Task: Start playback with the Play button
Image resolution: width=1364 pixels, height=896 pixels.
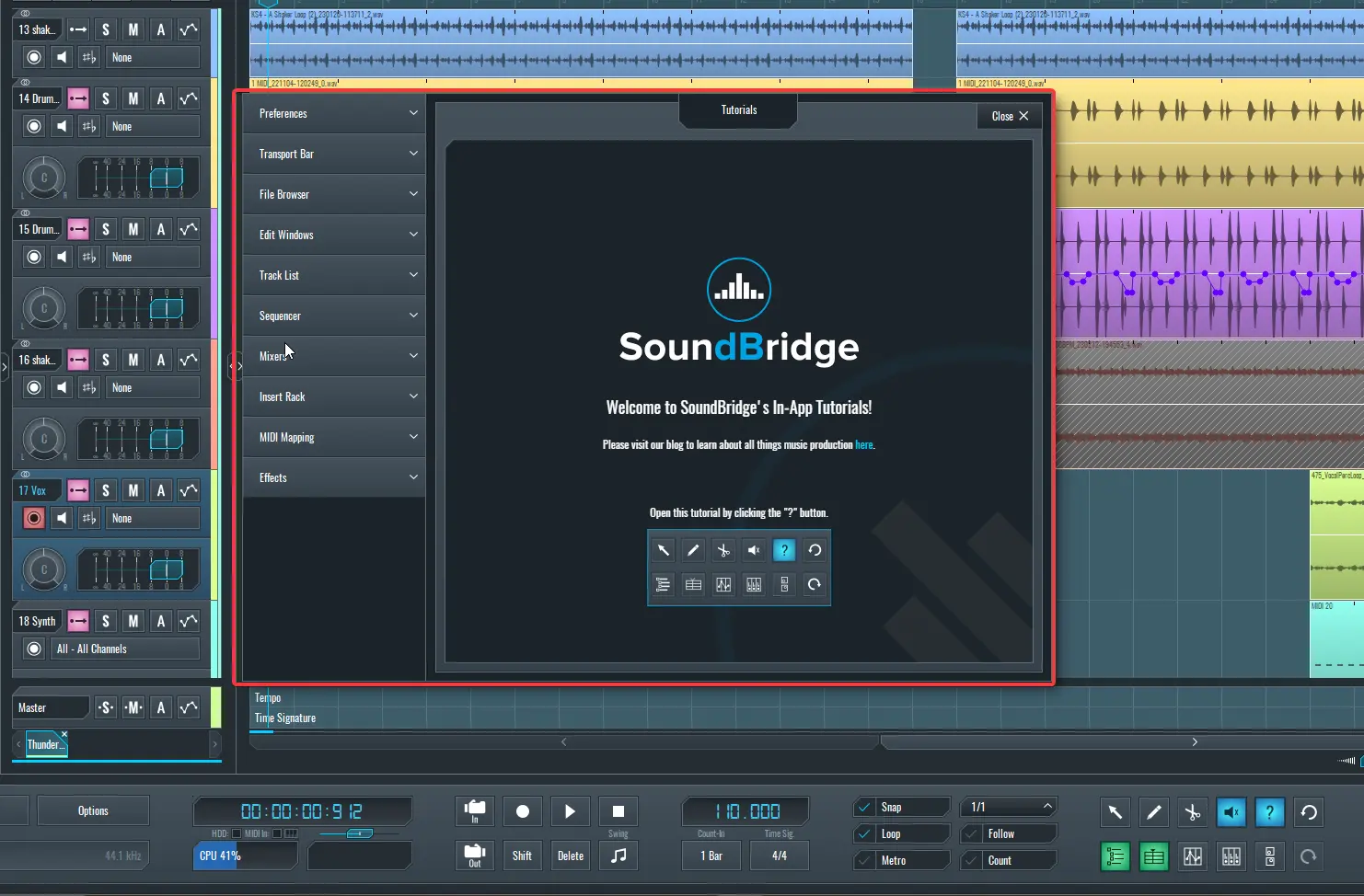Action: click(x=571, y=811)
